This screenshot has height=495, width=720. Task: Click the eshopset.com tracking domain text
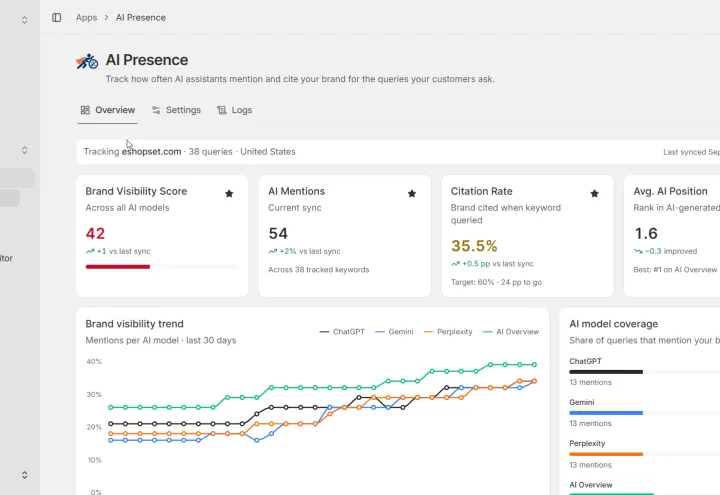tap(151, 152)
